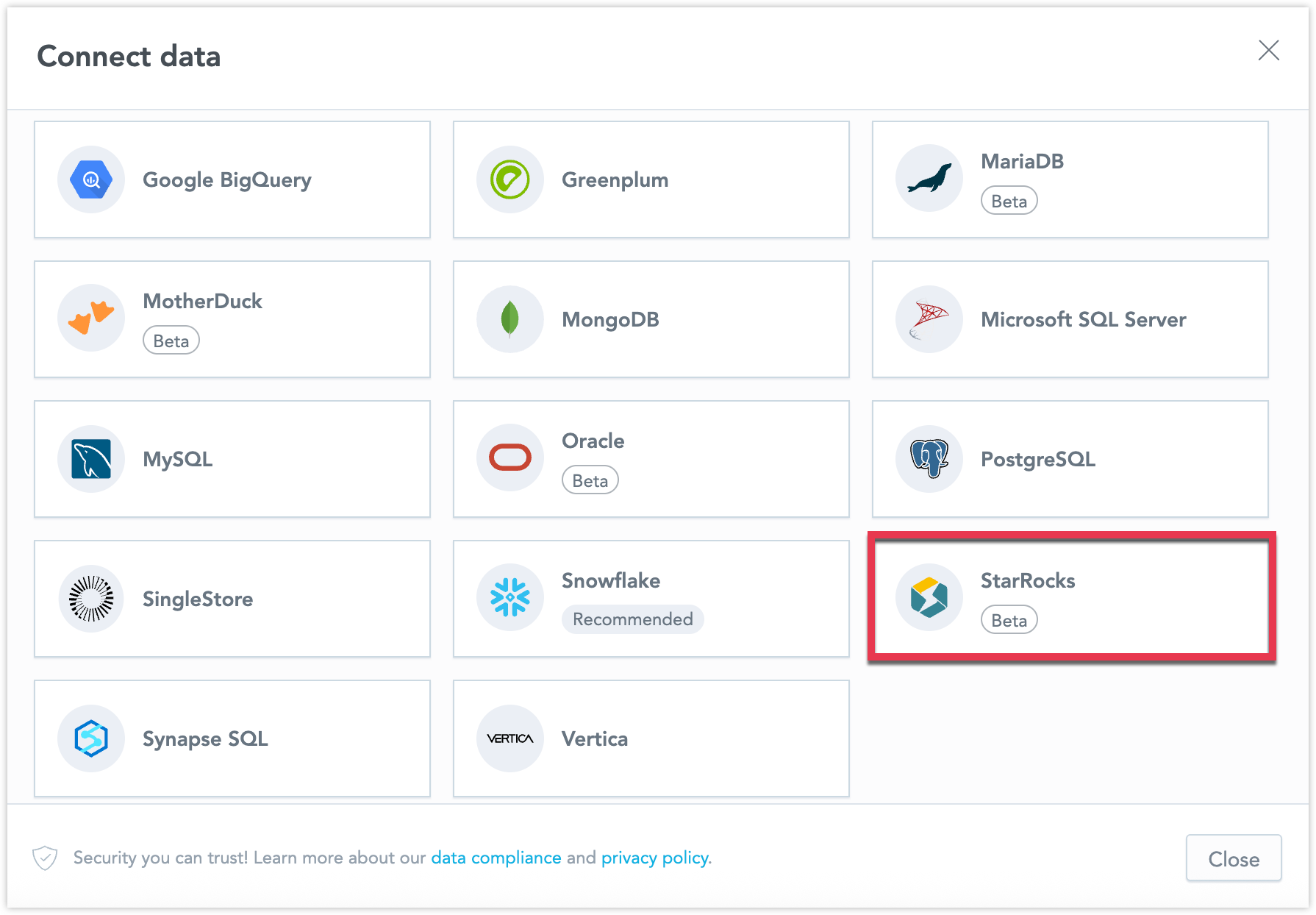This screenshot has width=1316, height=915.
Task: Open the privacy policy link
Action: pyautogui.click(x=655, y=858)
